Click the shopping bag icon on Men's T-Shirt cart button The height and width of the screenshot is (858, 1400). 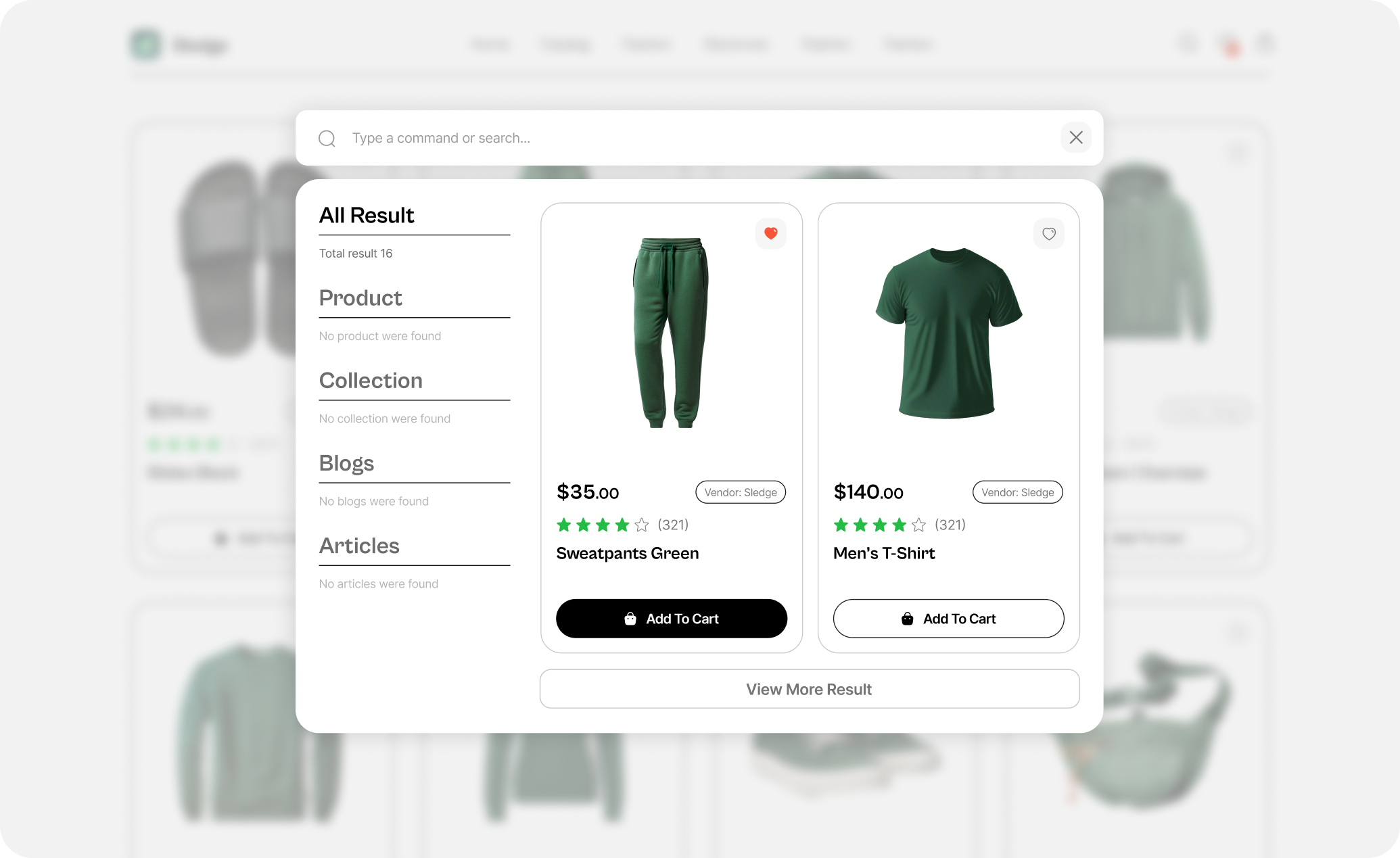907,617
